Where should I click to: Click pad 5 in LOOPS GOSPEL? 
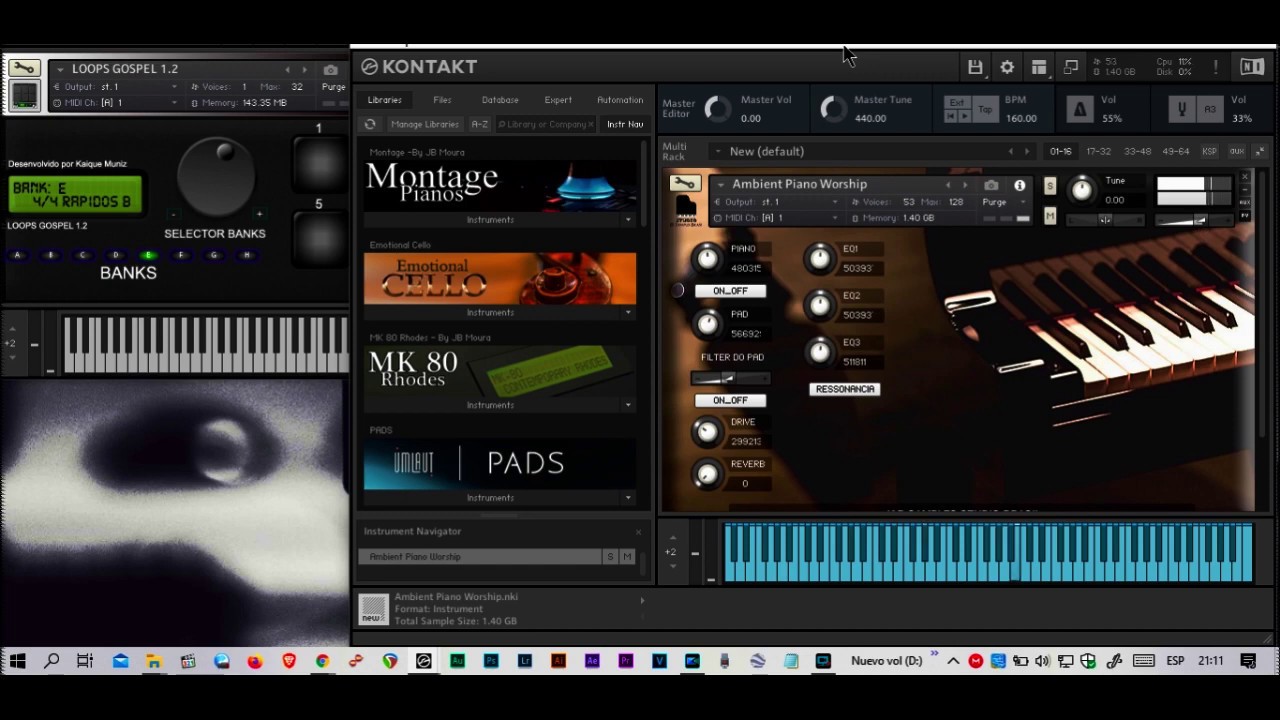tap(320, 240)
